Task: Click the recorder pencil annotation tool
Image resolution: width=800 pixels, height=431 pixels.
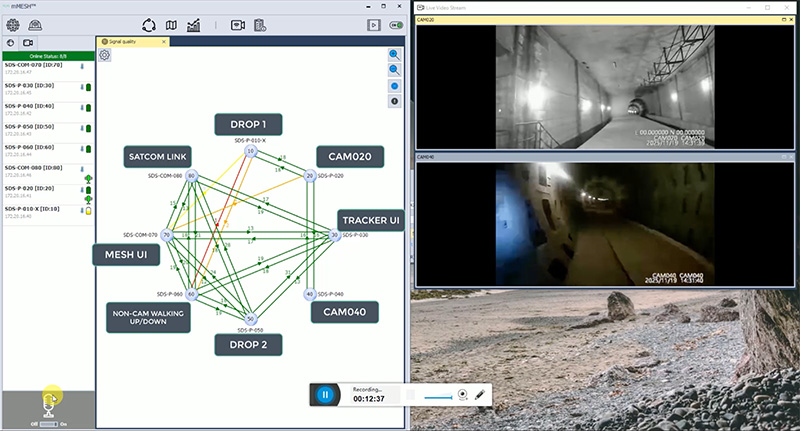Action: pyautogui.click(x=481, y=394)
